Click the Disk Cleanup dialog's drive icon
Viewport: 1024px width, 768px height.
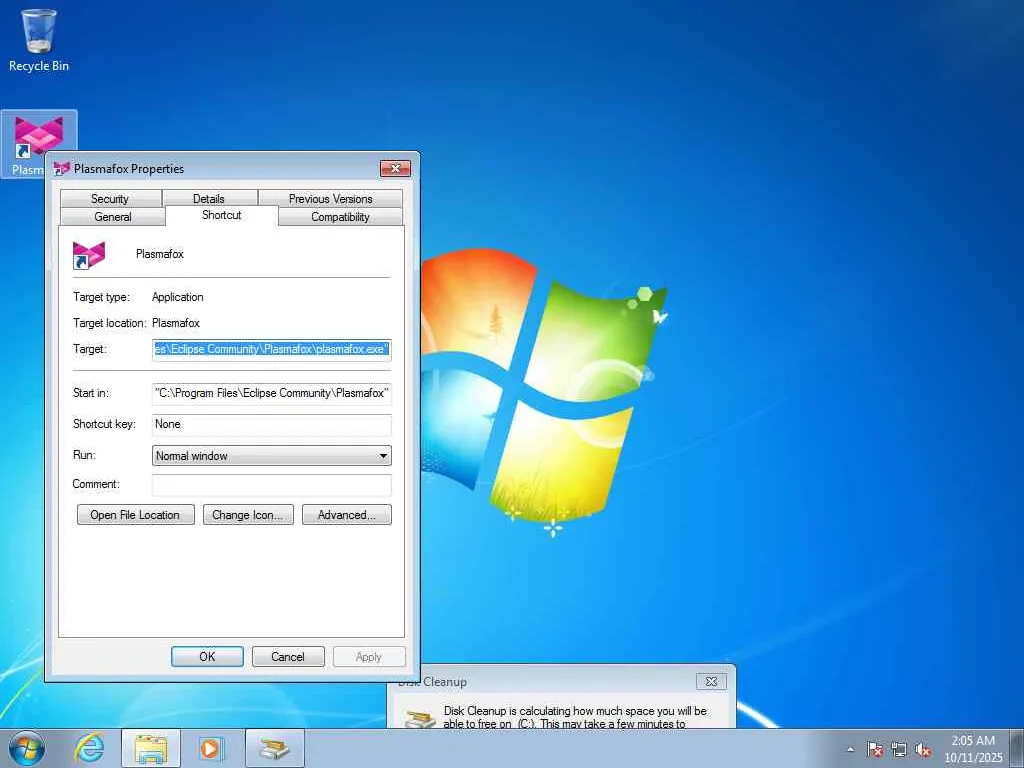click(x=420, y=718)
